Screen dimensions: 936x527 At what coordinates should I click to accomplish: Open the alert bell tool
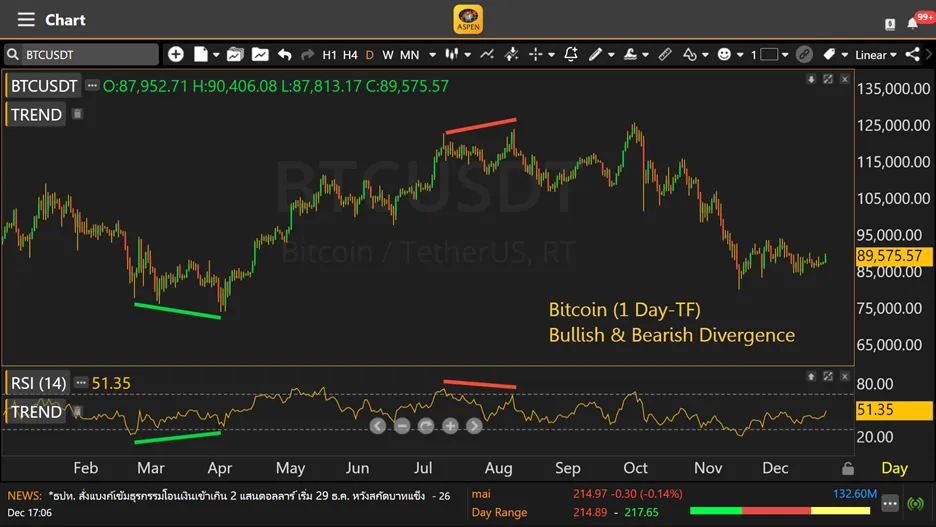click(571, 54)
